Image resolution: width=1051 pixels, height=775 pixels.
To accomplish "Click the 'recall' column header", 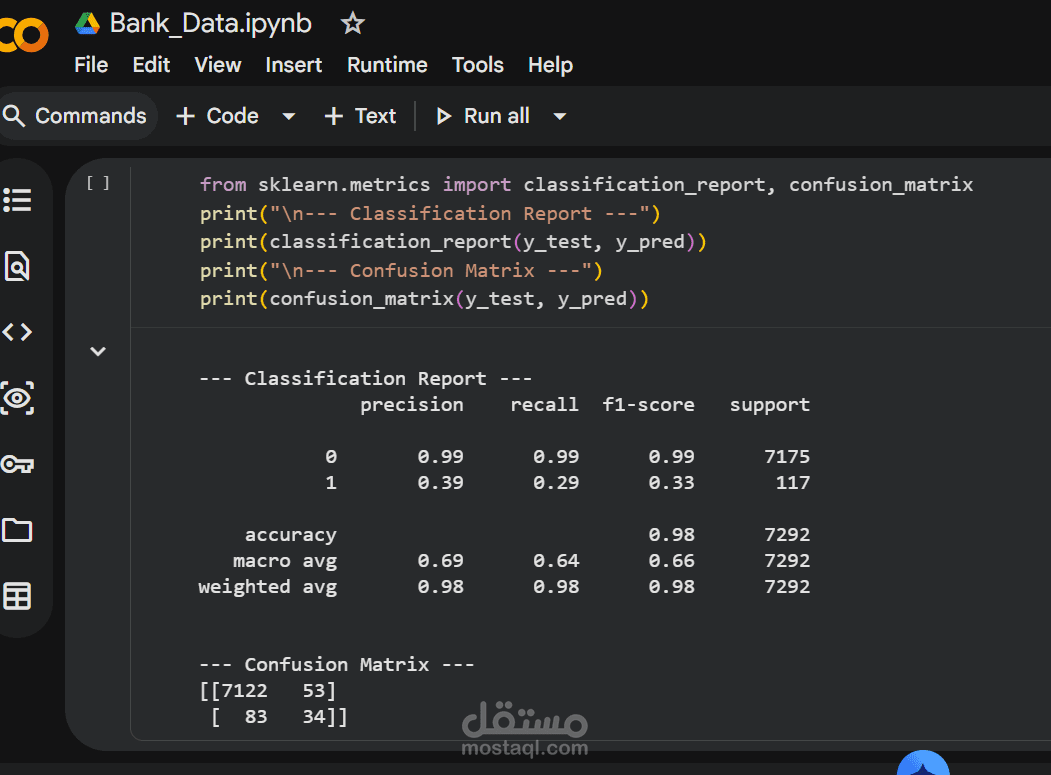I will (544, 405).
